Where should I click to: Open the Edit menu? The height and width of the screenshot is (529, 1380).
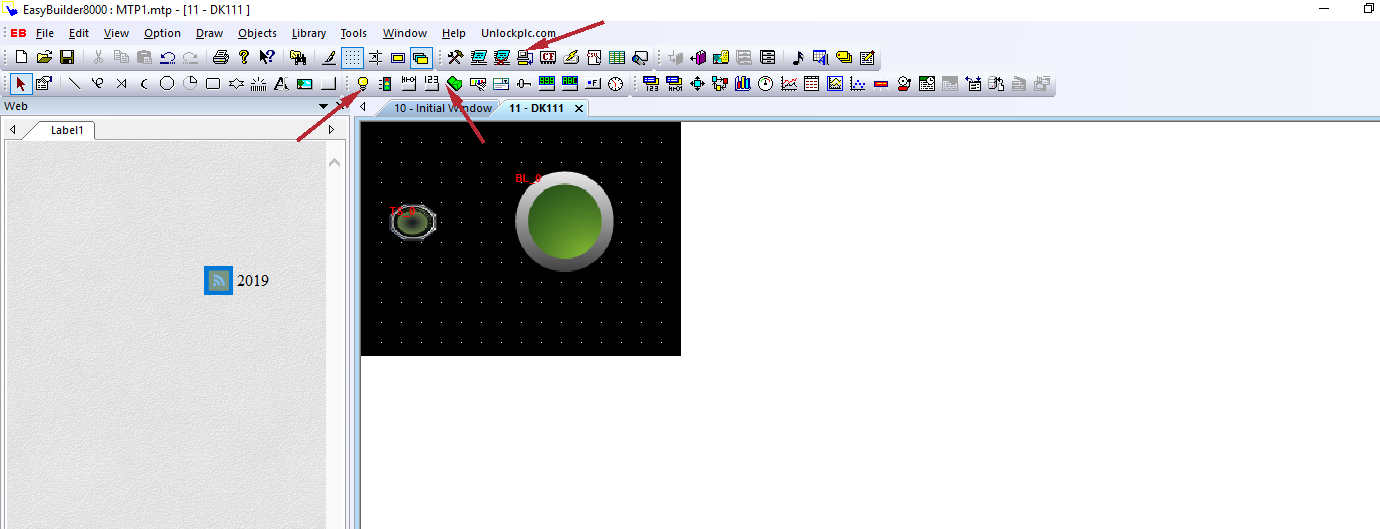[79, 33]
